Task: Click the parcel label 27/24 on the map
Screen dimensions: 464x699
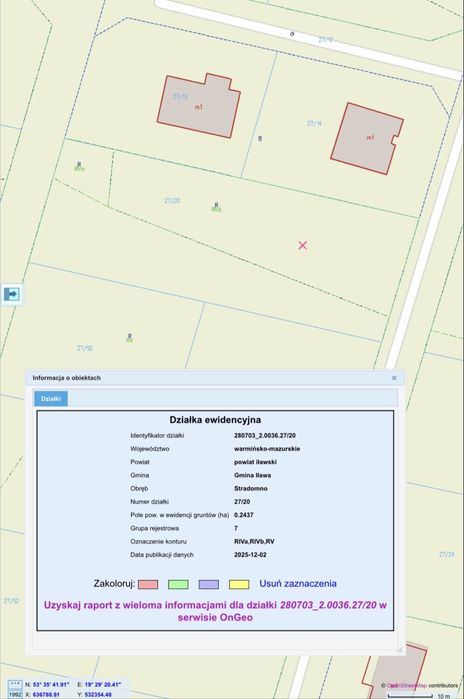Action: (447, 555)
